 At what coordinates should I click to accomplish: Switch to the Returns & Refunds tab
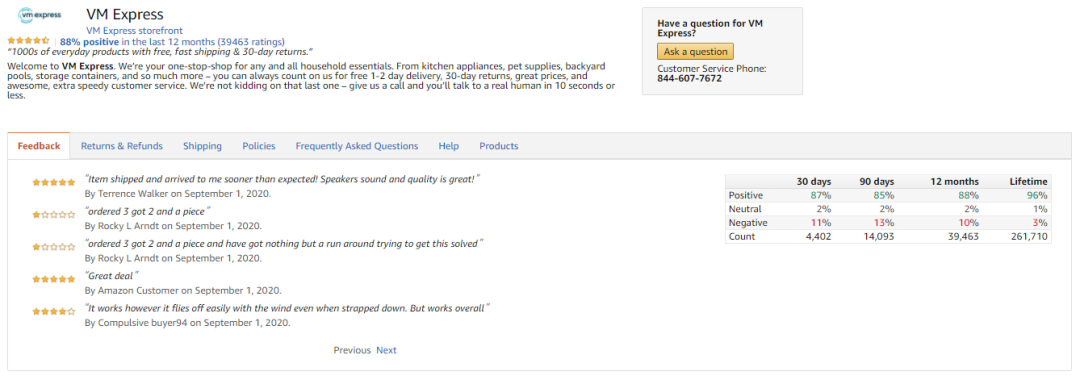122,146
